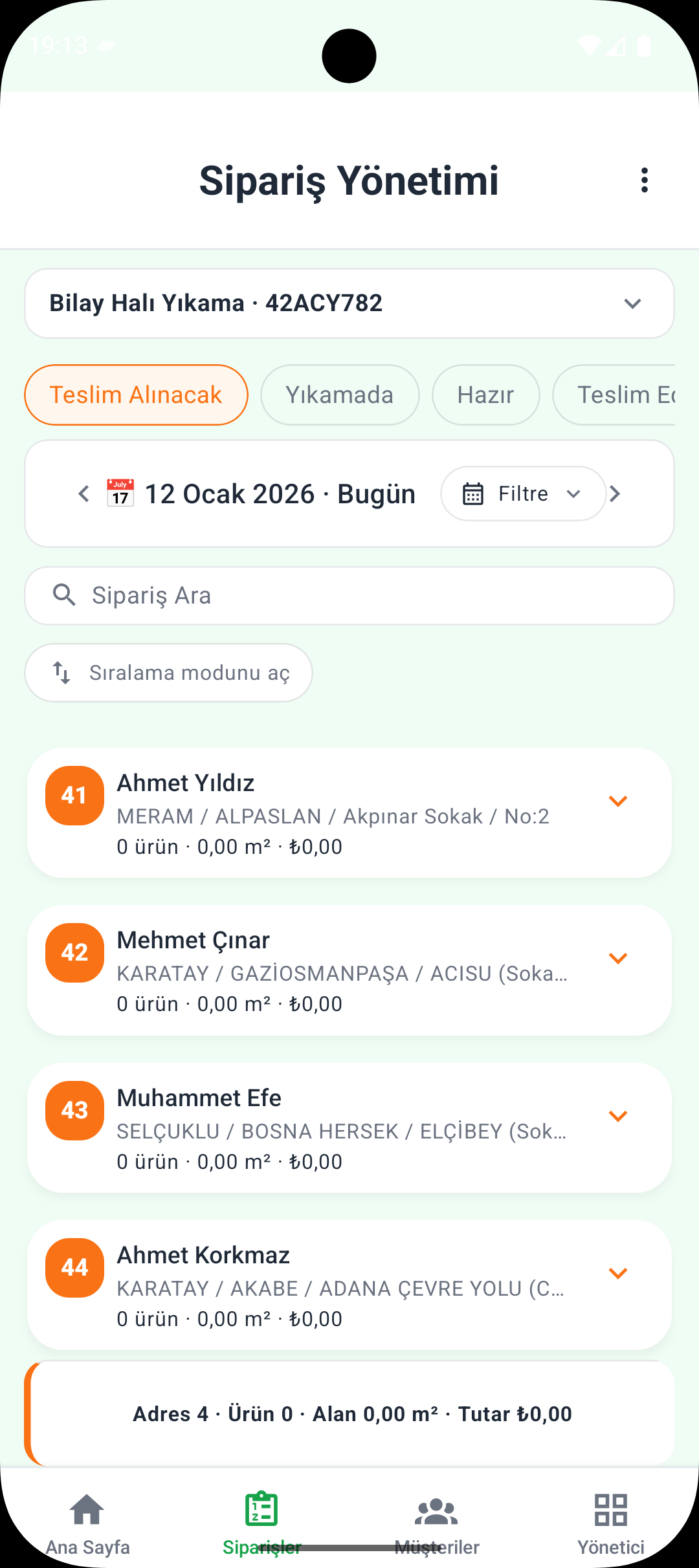Screen dimensions: 699x1568
Task: Expand Ahmet Yıldız order card
Action: [x=618, y=801]
